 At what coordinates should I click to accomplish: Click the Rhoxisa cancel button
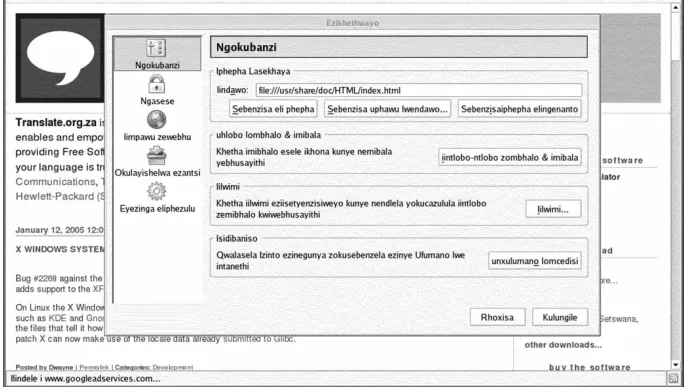click(x=497, y=317)
